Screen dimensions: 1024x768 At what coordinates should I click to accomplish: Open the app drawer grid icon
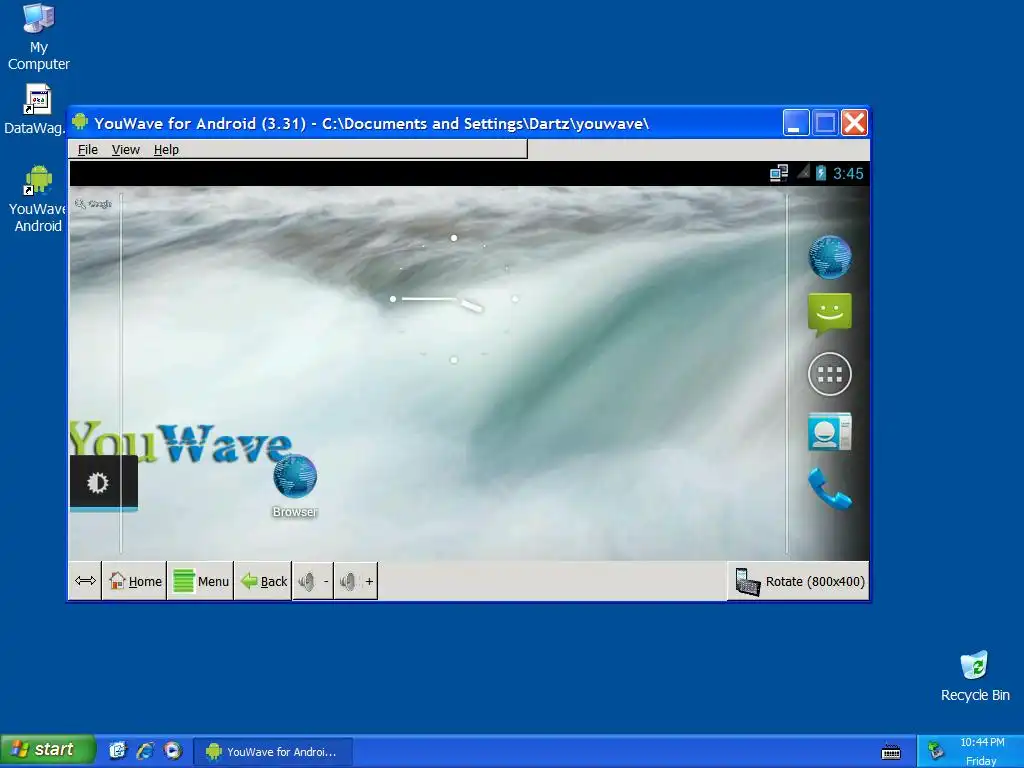(x=829, y=374)
